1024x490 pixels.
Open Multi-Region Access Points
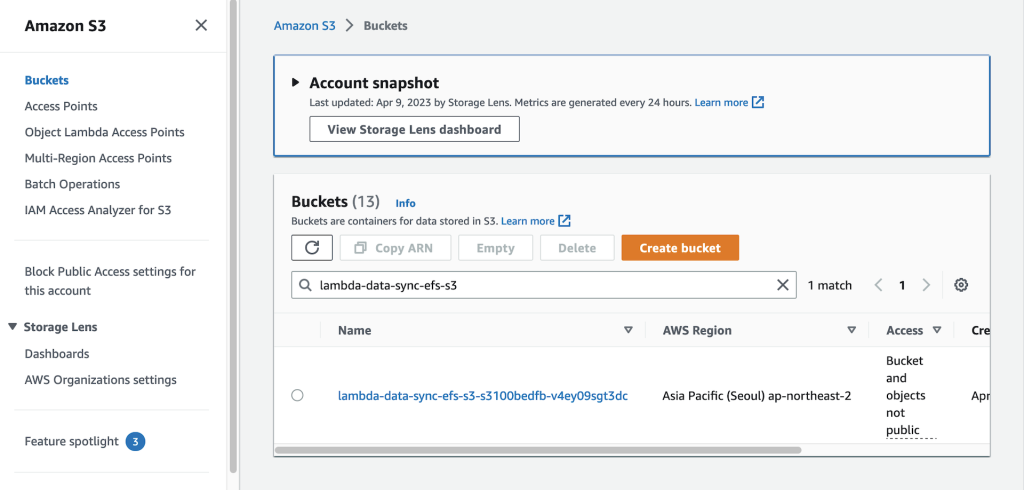click(98, 158)
